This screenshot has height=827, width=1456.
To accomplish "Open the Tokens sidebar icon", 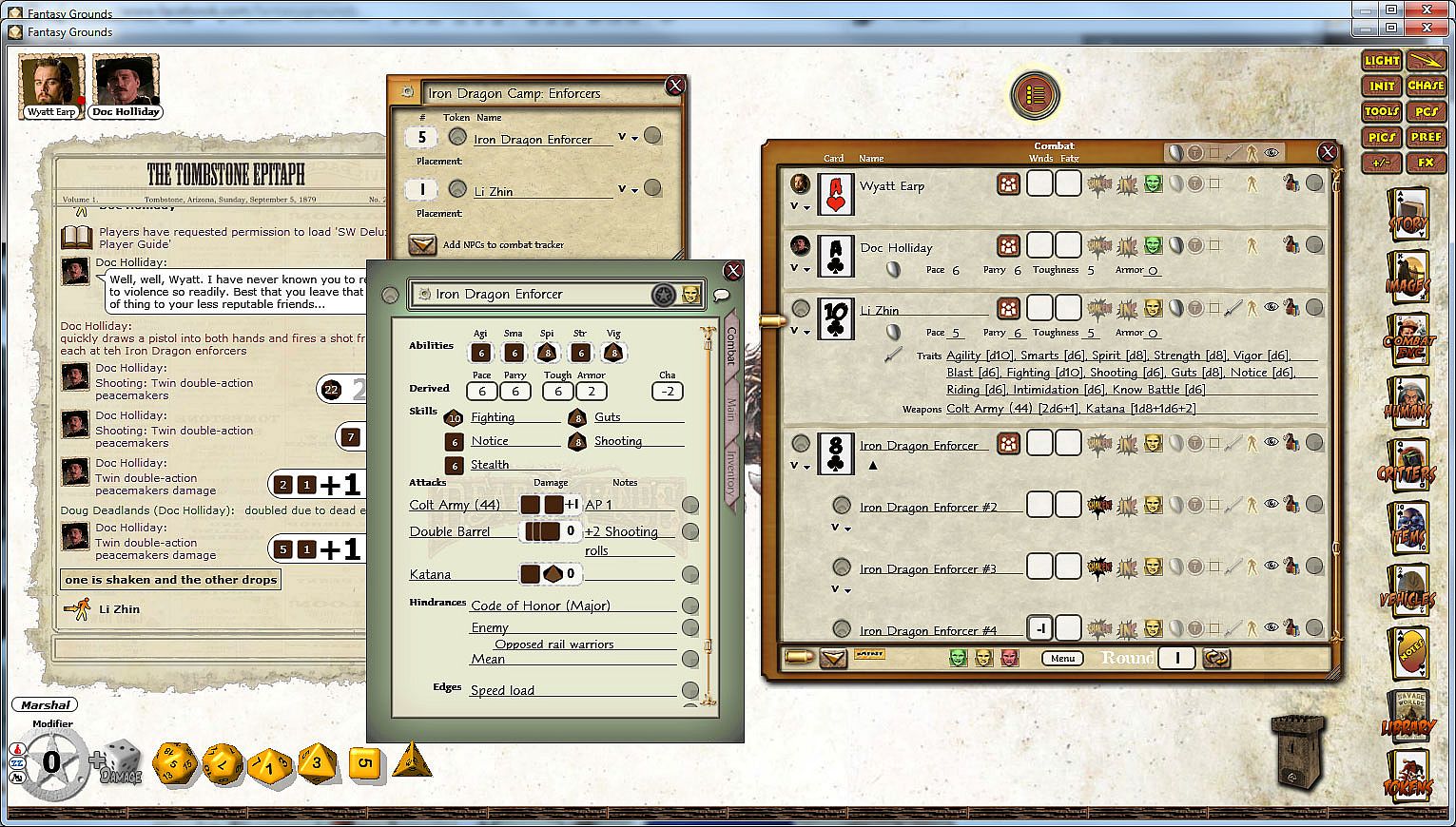I will point(1407,779).
